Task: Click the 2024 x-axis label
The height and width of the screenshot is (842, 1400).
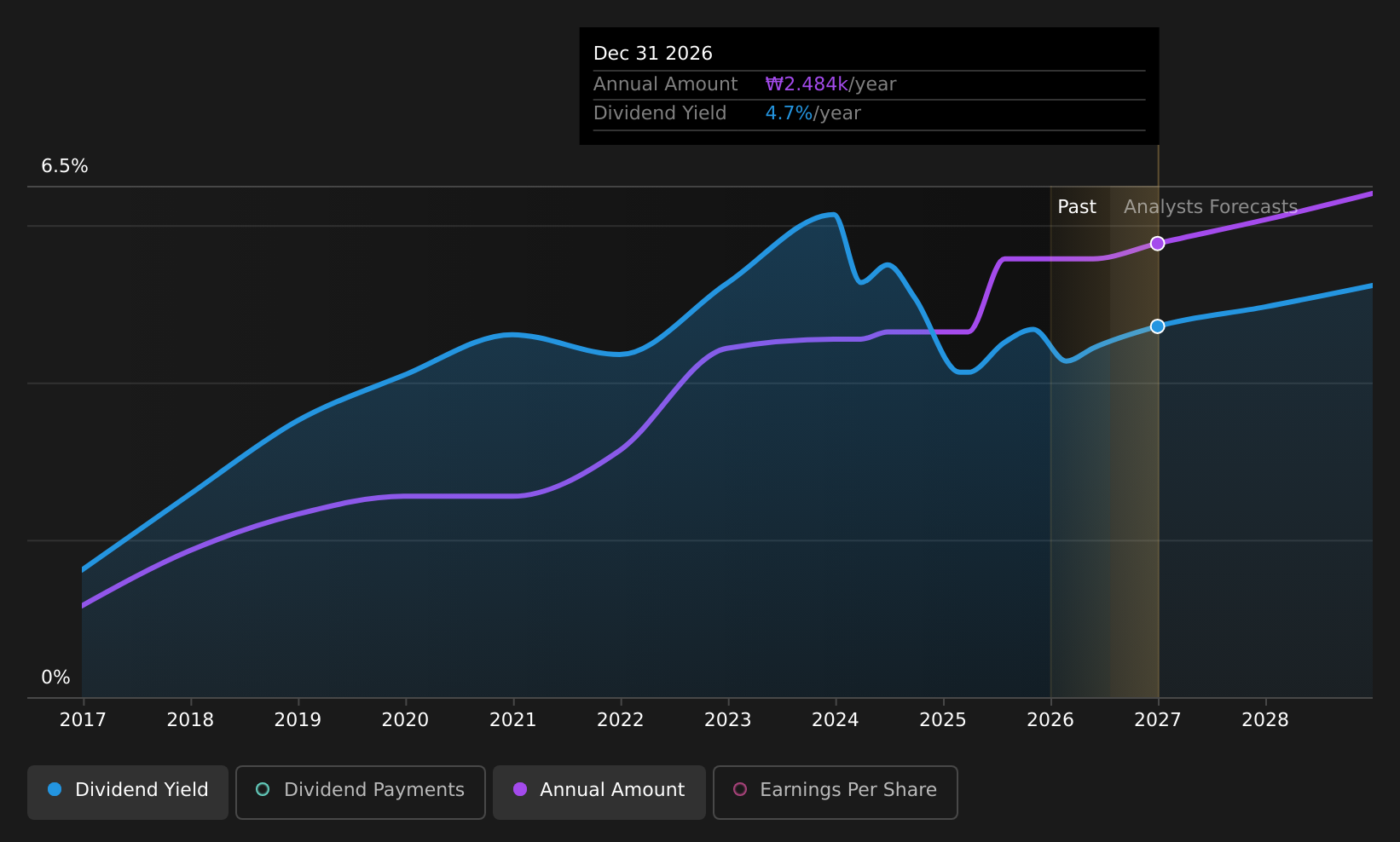Action: 835,720
